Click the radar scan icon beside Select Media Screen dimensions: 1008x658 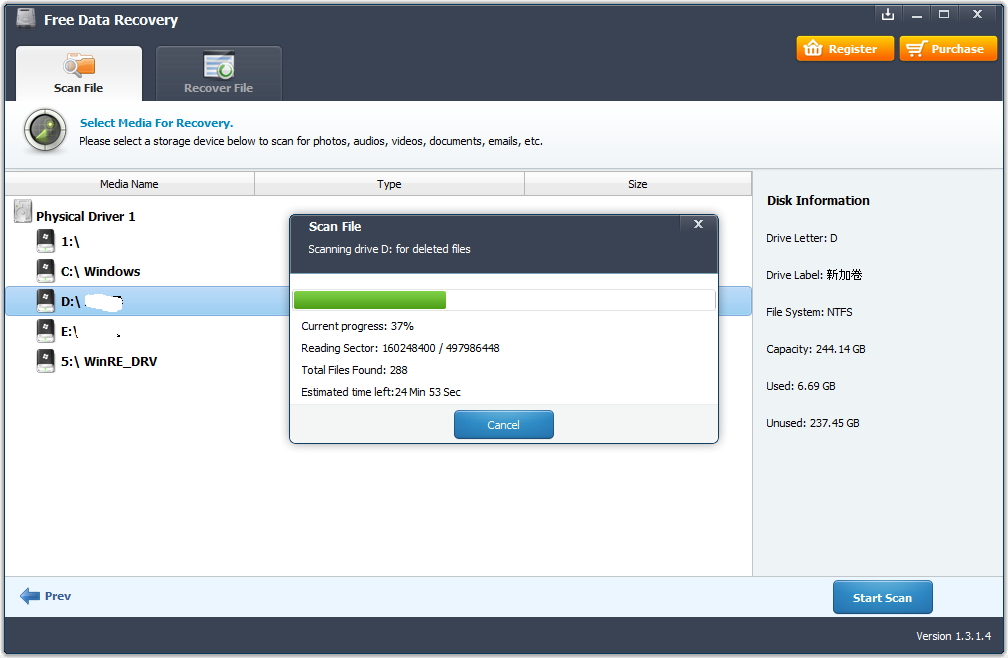tap(45, 130)
